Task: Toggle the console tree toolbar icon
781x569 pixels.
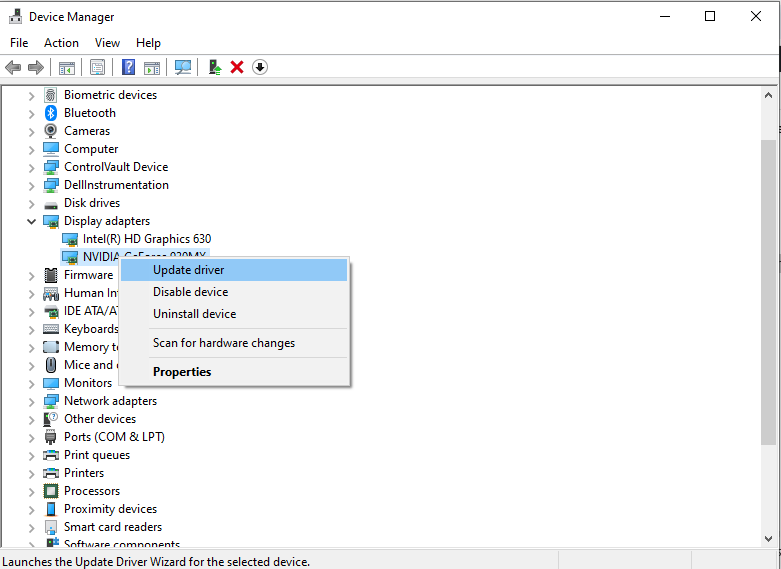Action: coord(67,67)
